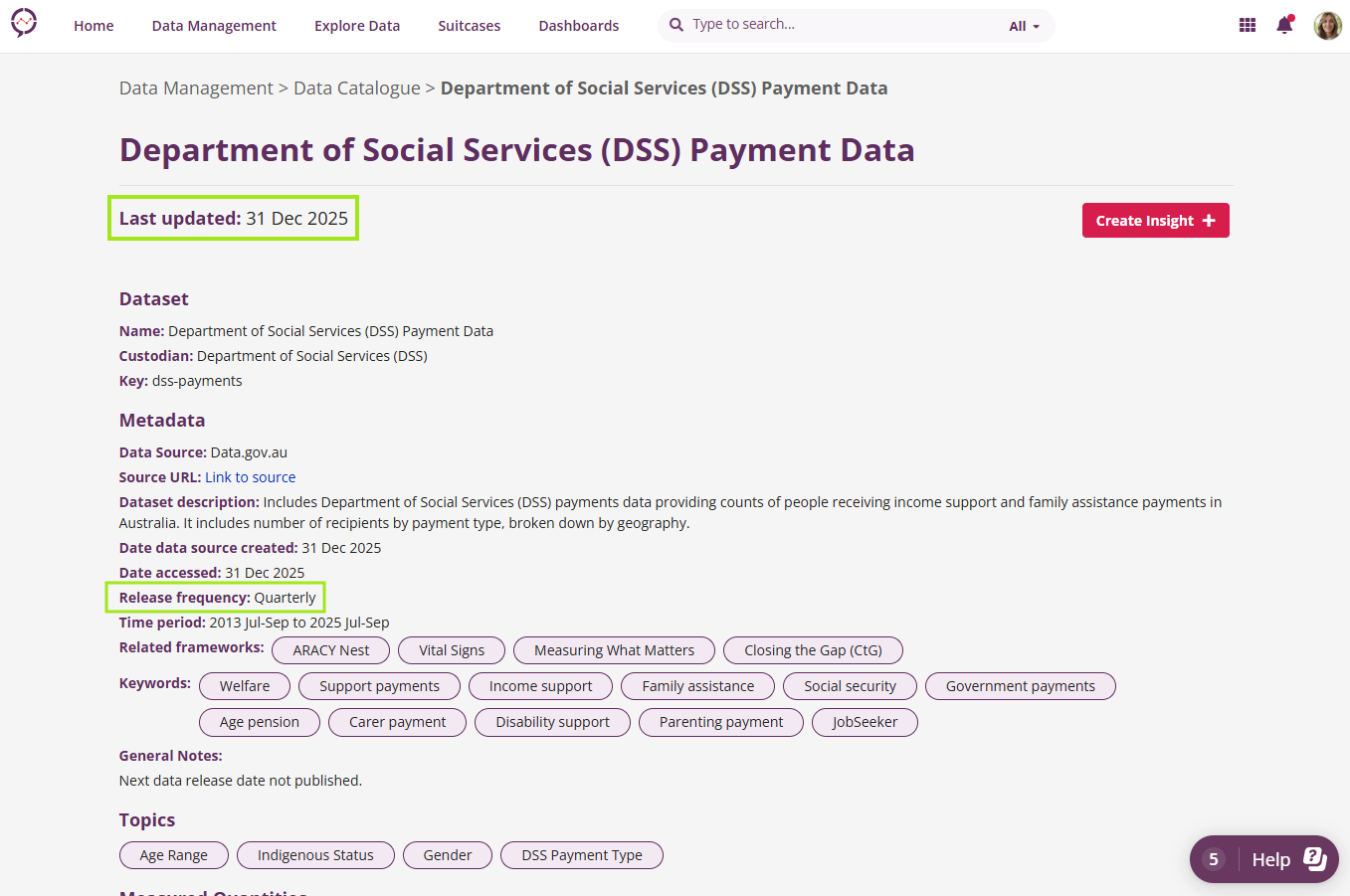The image size is (1350, 896).
Task: Select the Closing the Gap (CtG) framework tag
Action: (813, 650)
